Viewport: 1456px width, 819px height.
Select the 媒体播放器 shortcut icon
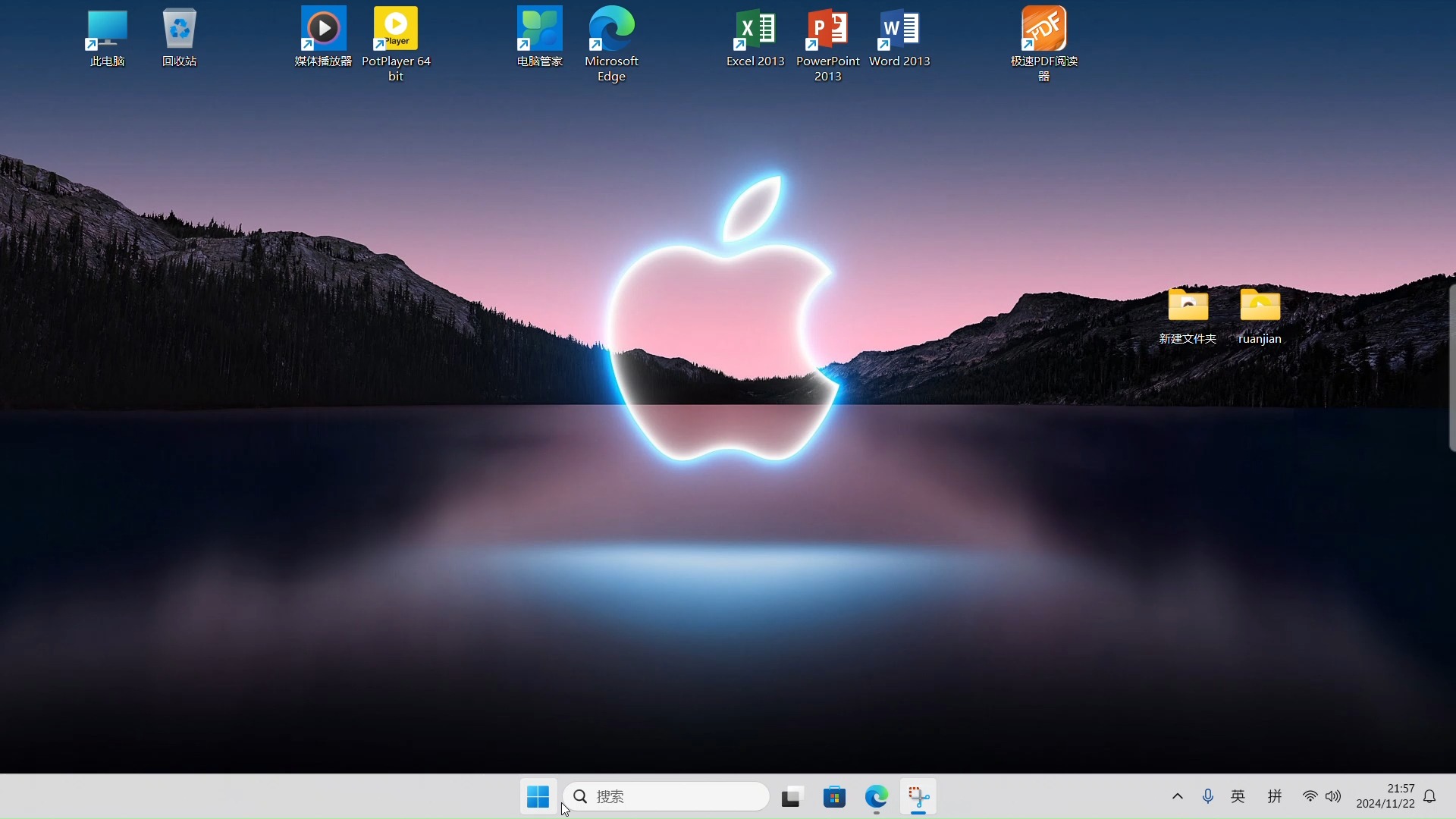click(x=323, y=36)
